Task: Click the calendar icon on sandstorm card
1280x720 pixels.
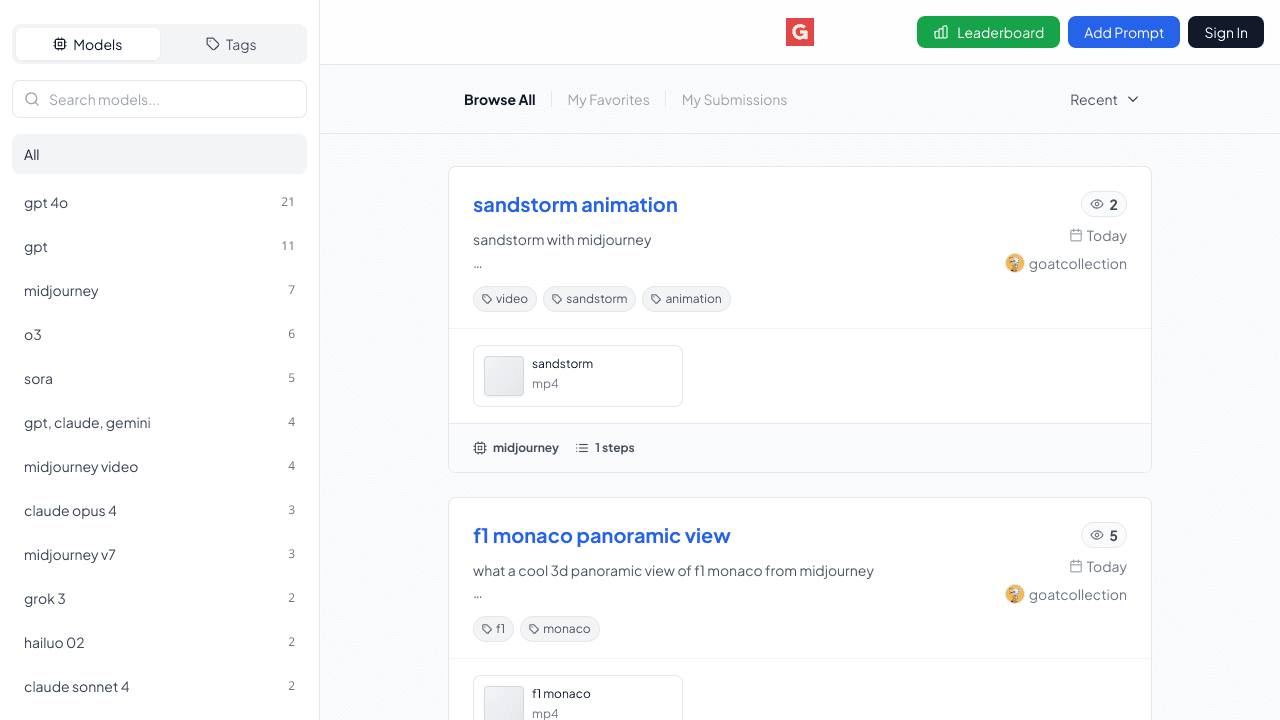Action: click(1076, 235)
